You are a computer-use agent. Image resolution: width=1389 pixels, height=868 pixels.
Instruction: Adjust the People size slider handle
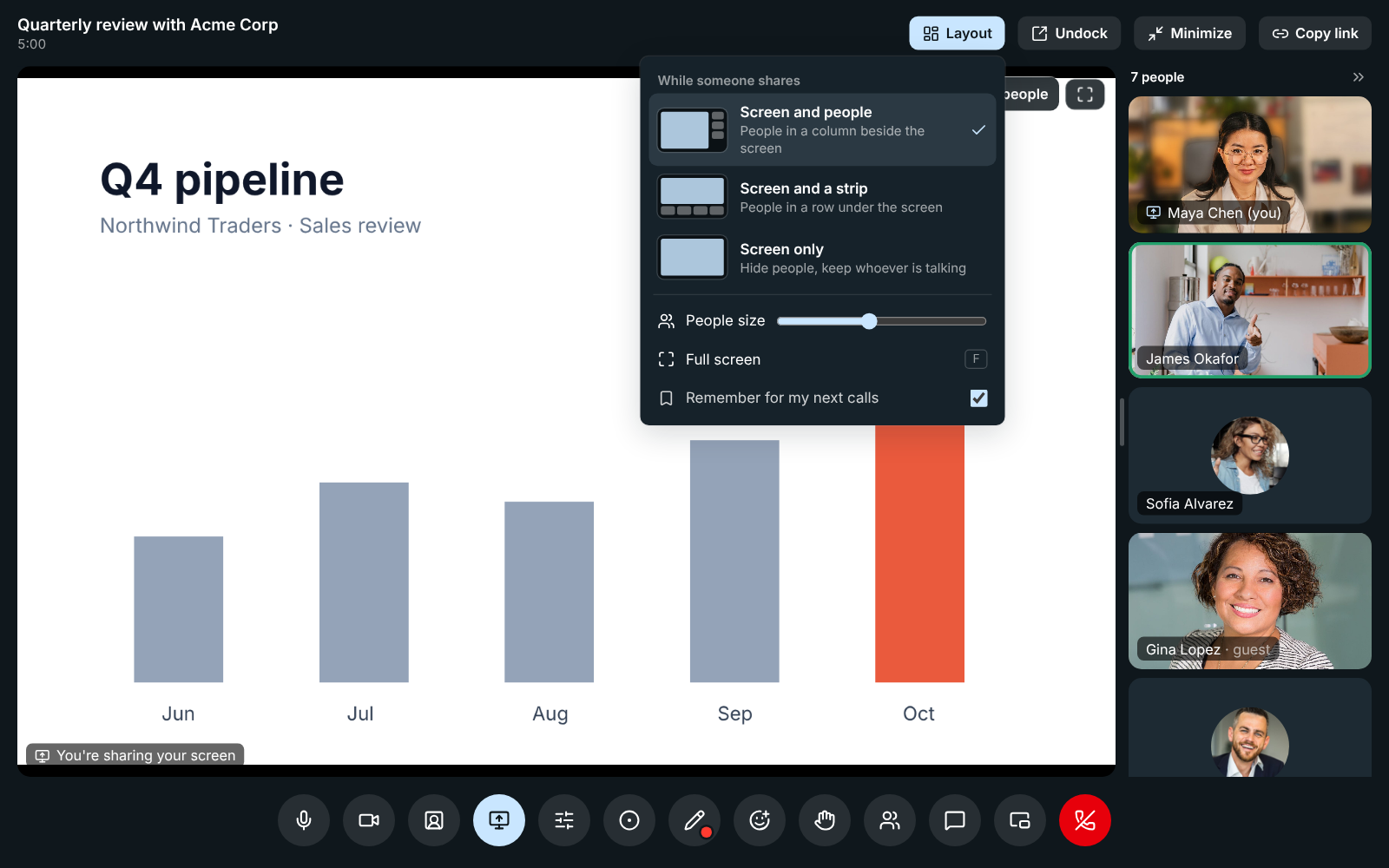[869, 321]
